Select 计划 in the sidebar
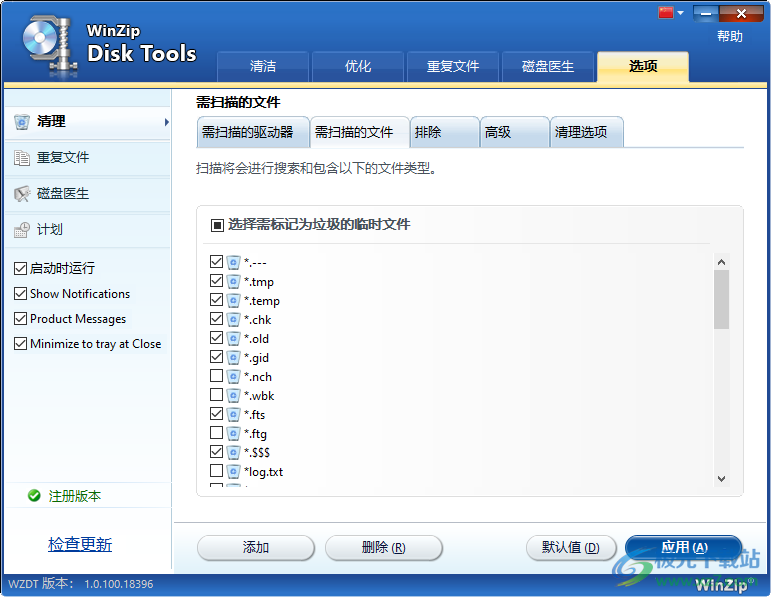Image resolution: width=771 pixels, height=597 pixels. click(88, 230)
